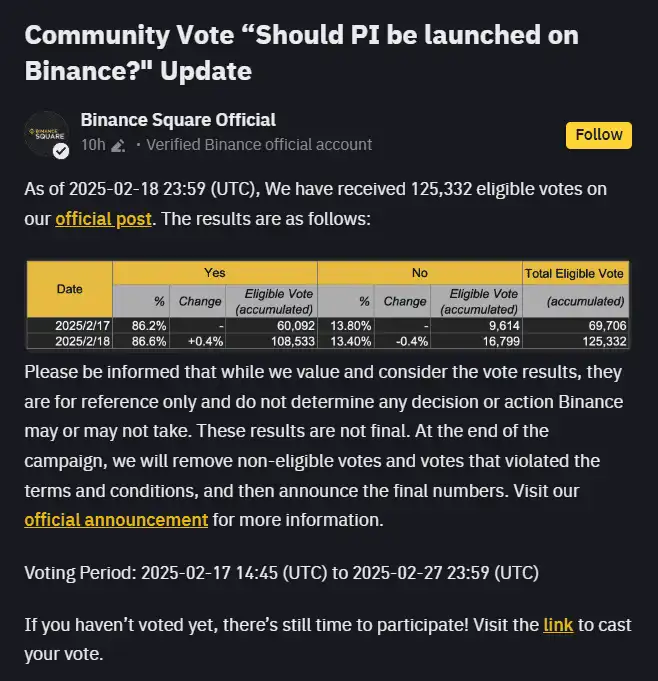Click the 'No' header in results table
Viewport: 658px width, 681px height.
pos(419,272)
